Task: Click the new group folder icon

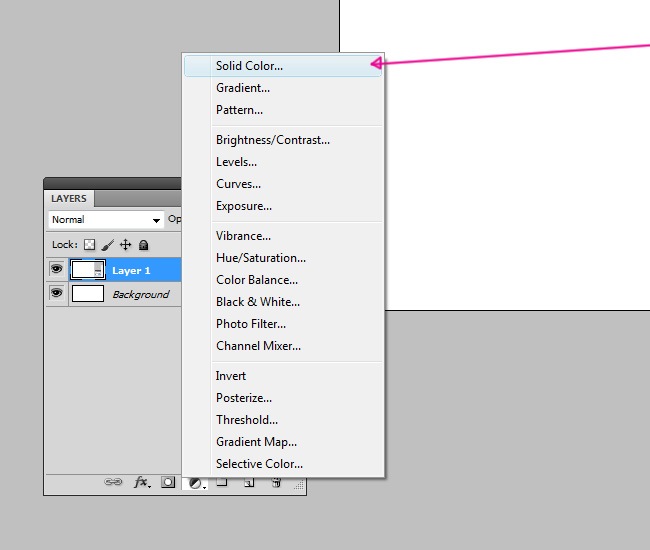Action: click(222, 482)
